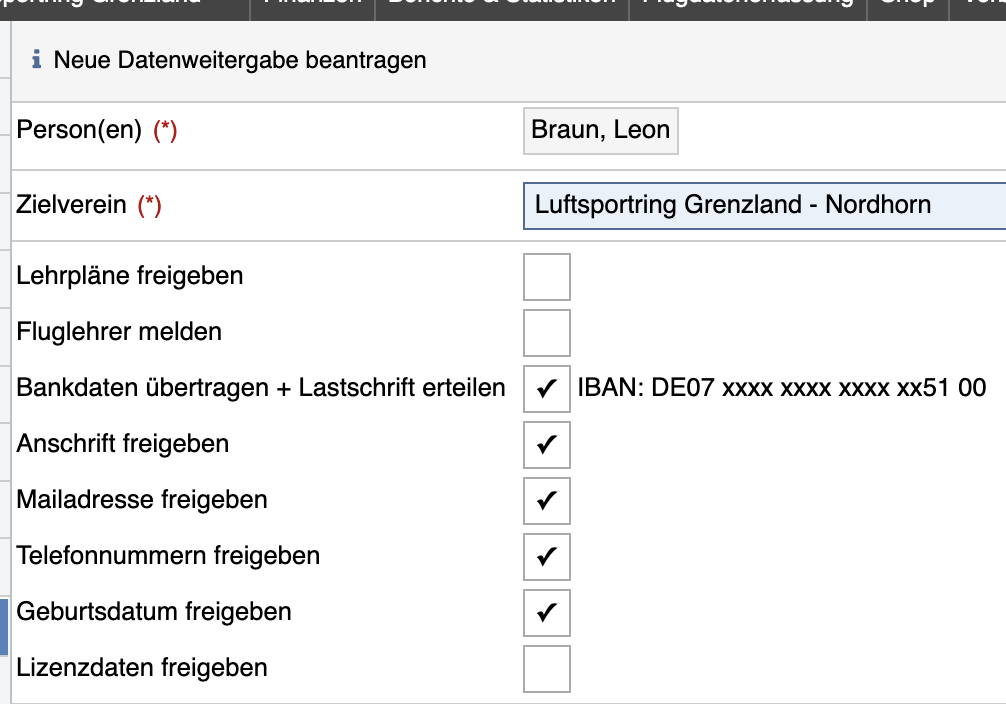The width and height of the screenshot is (1006, 704).
Task: Open the Finanzen menu
Action: [x=312, y=4]
